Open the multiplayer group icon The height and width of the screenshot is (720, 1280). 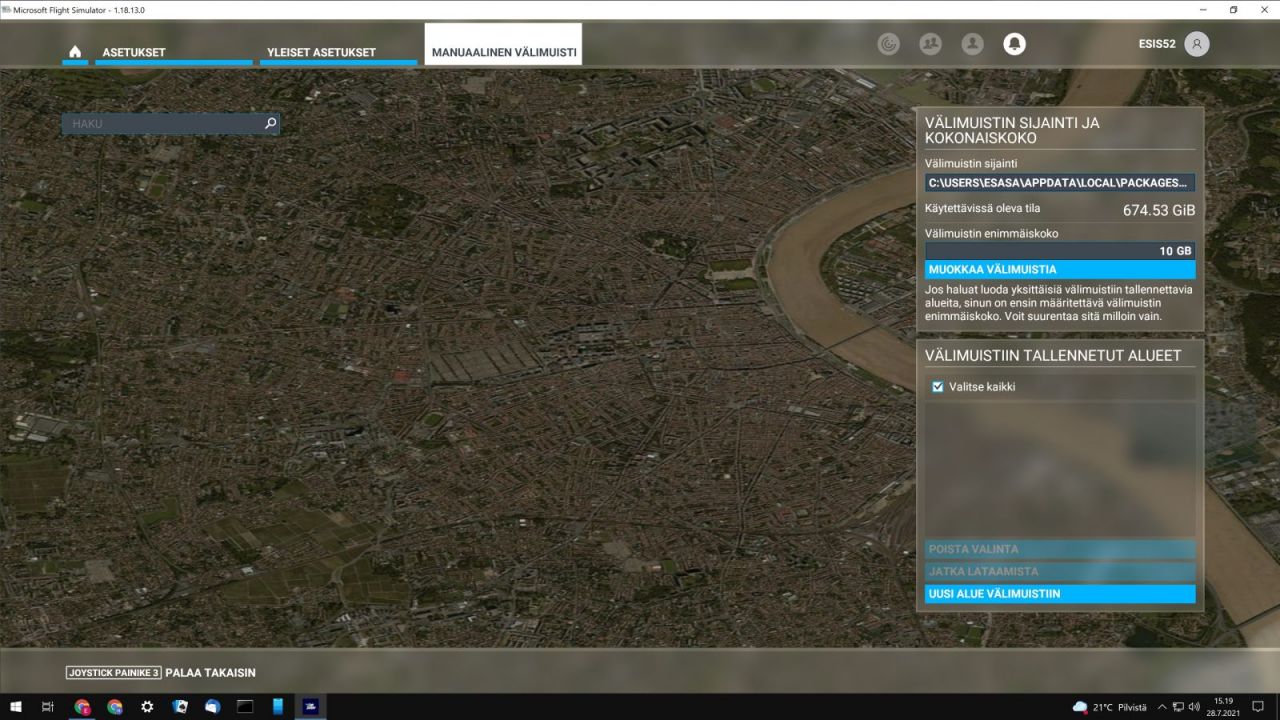930,44
